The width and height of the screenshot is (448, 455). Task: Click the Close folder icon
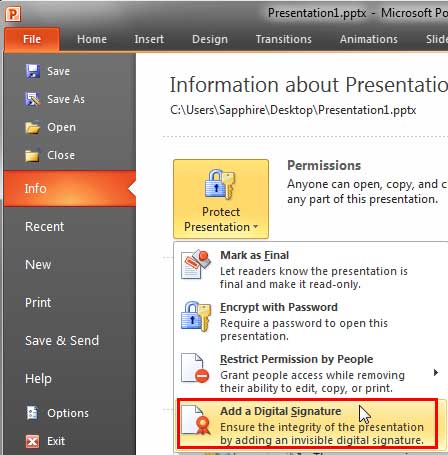[32, 155]
